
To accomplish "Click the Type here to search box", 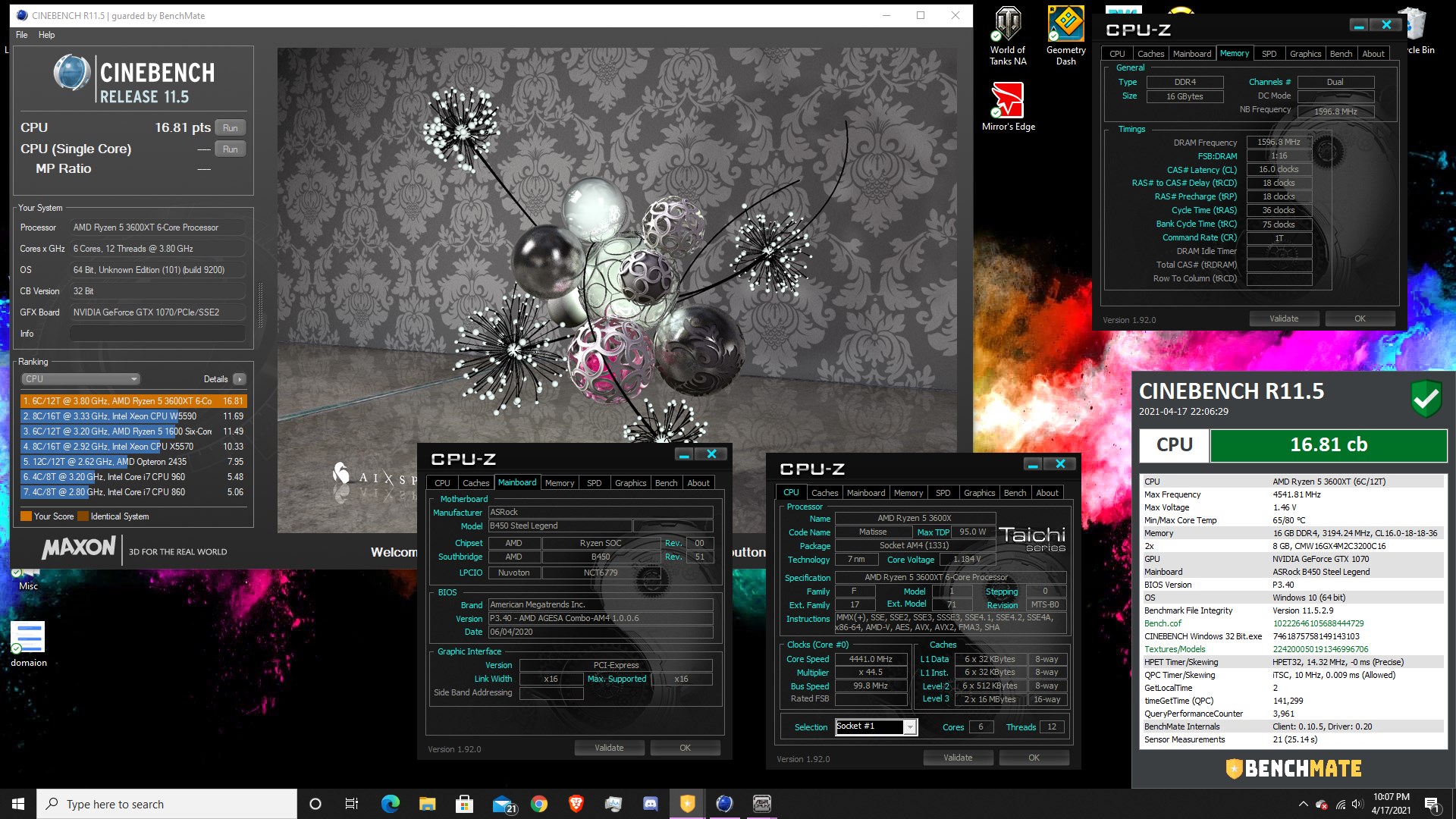I will coord(167,804).
